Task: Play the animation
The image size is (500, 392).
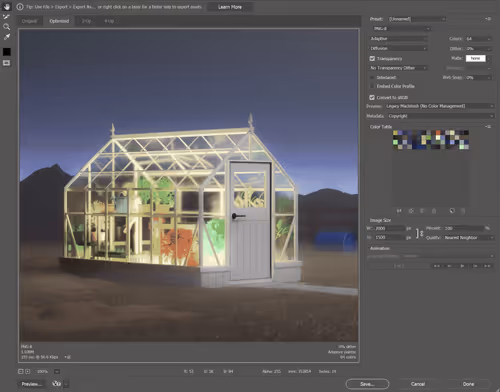Action: (462, 266)
